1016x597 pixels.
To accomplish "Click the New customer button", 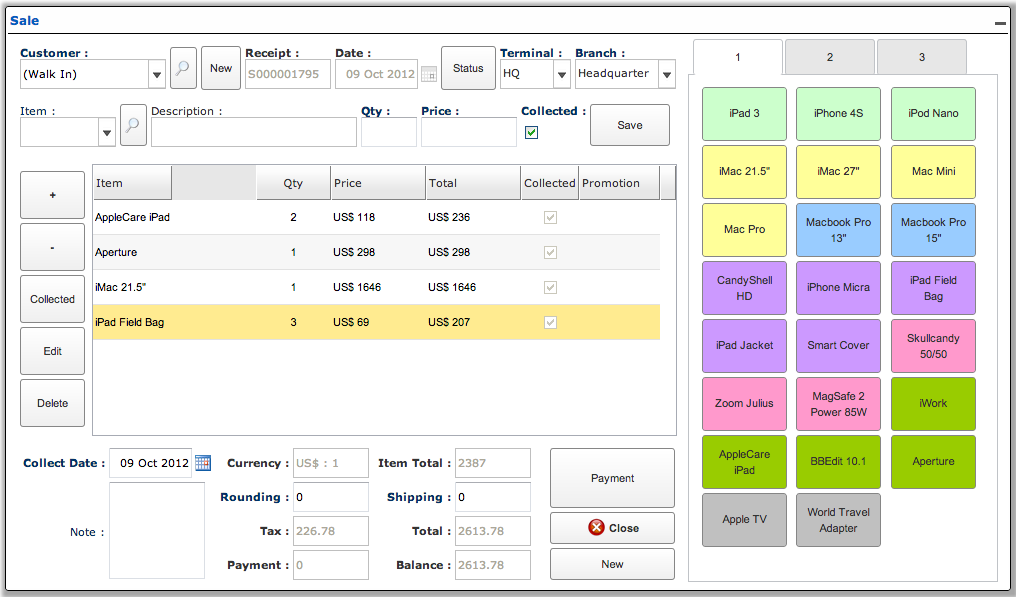I will [x=220, y=67].
